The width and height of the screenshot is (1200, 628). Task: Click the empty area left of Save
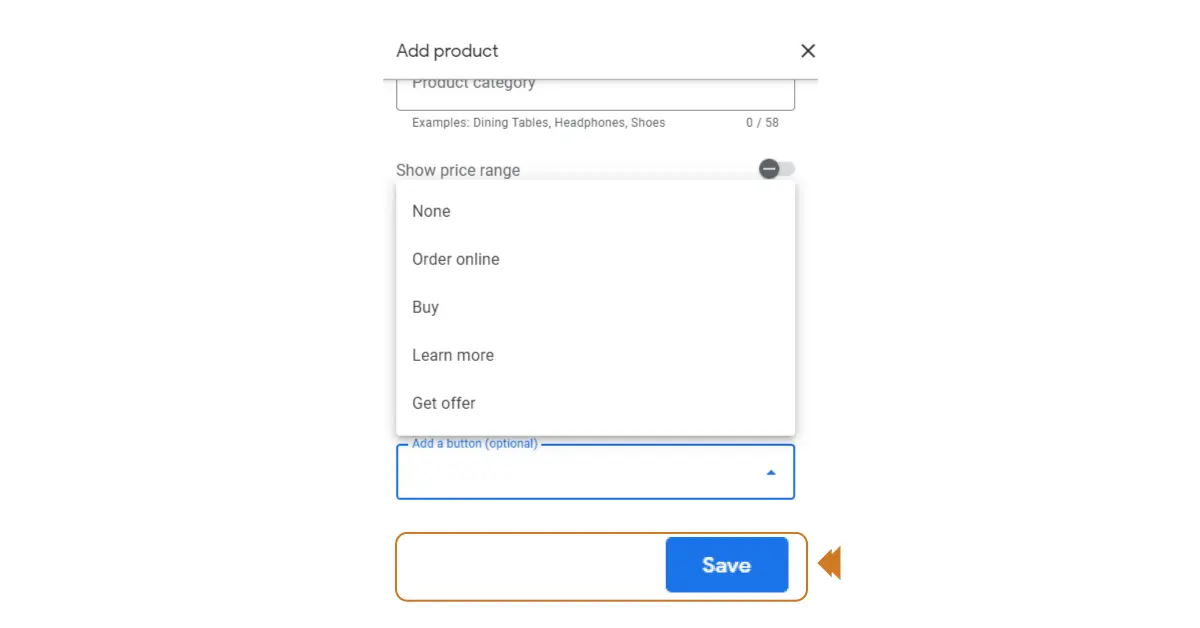click(x=530, y=566)
